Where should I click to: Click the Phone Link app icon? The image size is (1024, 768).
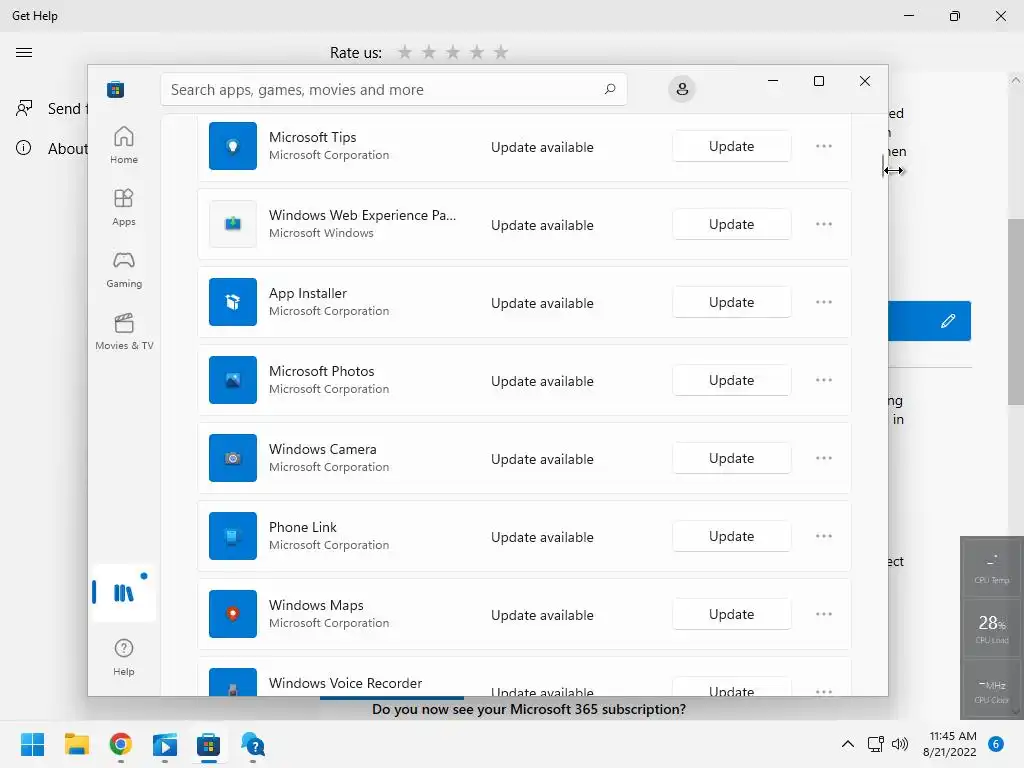[x=232, y=536]
